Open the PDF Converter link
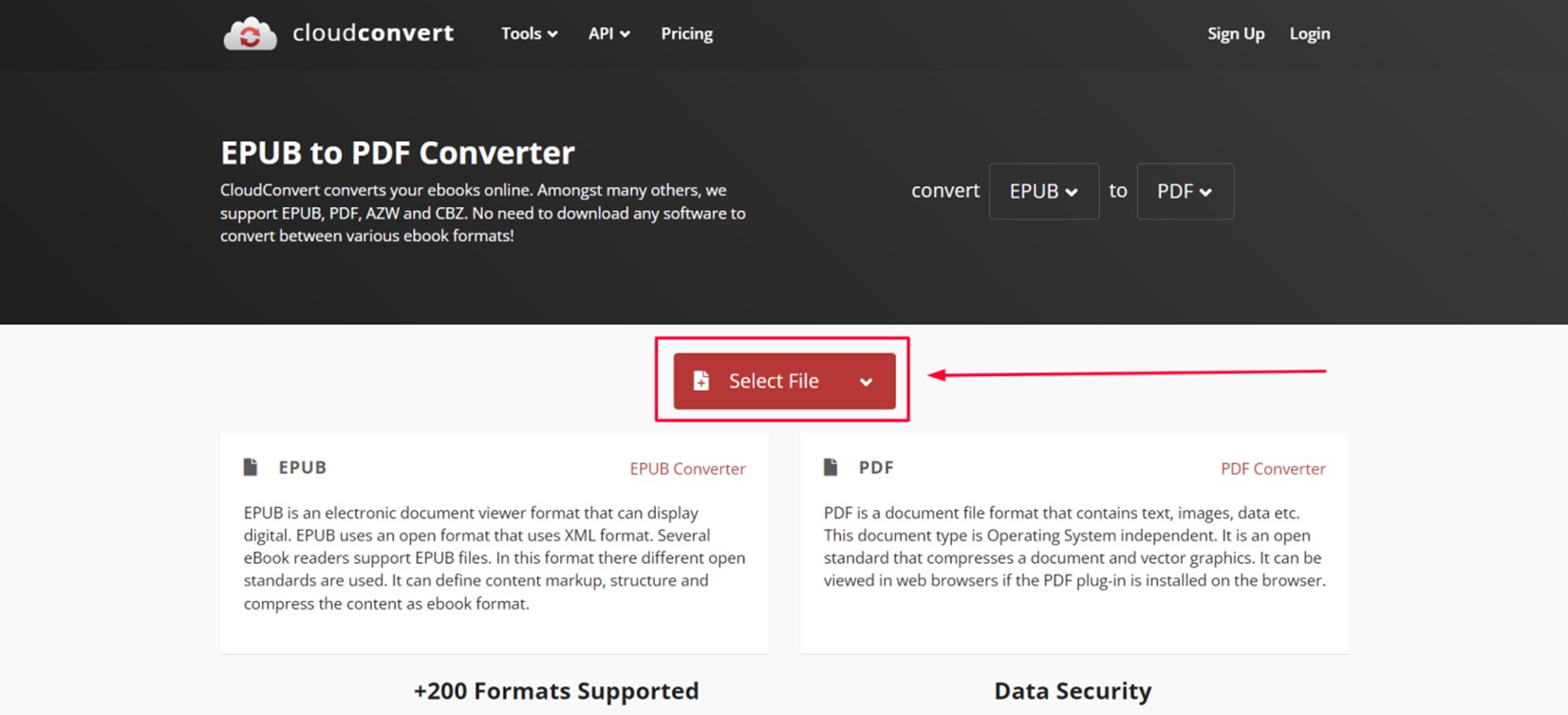The width and height of the screenshot is (1568, 715). (x=1274, y=468)
